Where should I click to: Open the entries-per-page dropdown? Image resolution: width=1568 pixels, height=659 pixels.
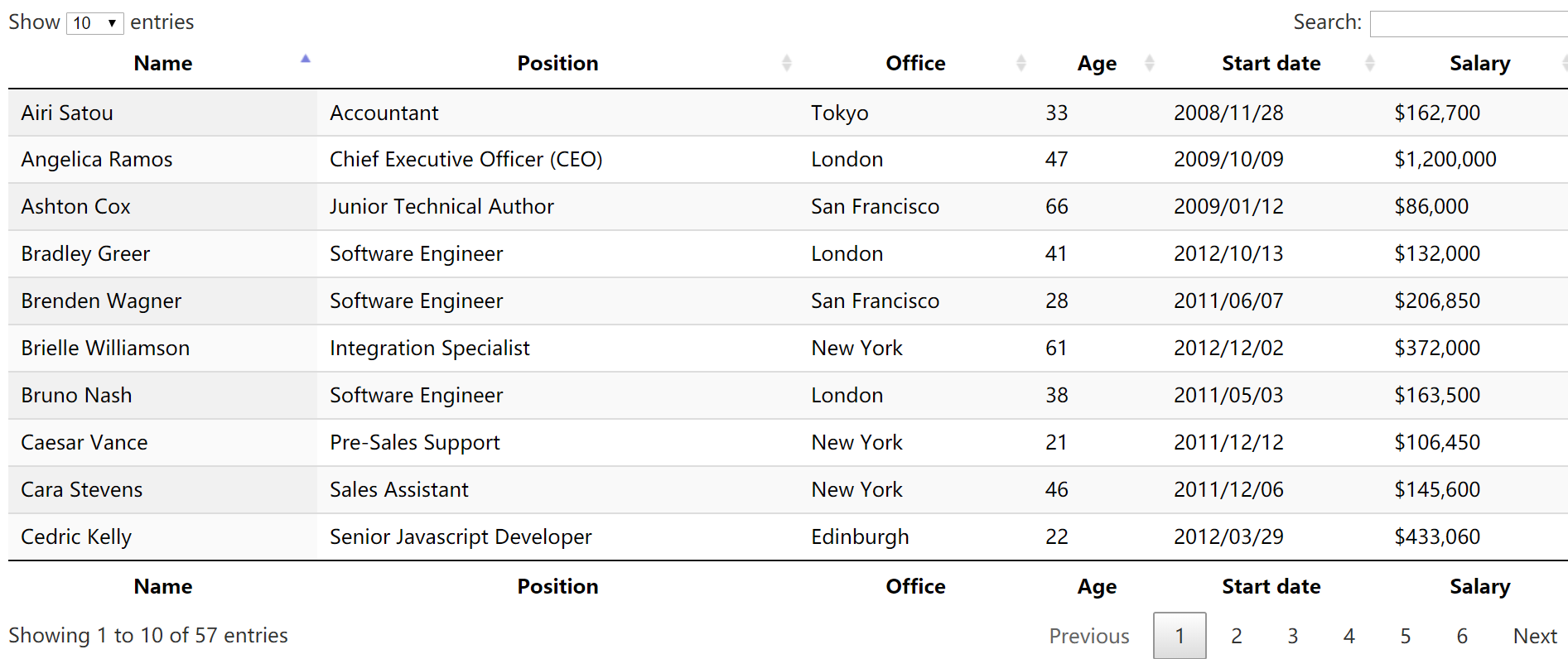[x=94, y=23]
